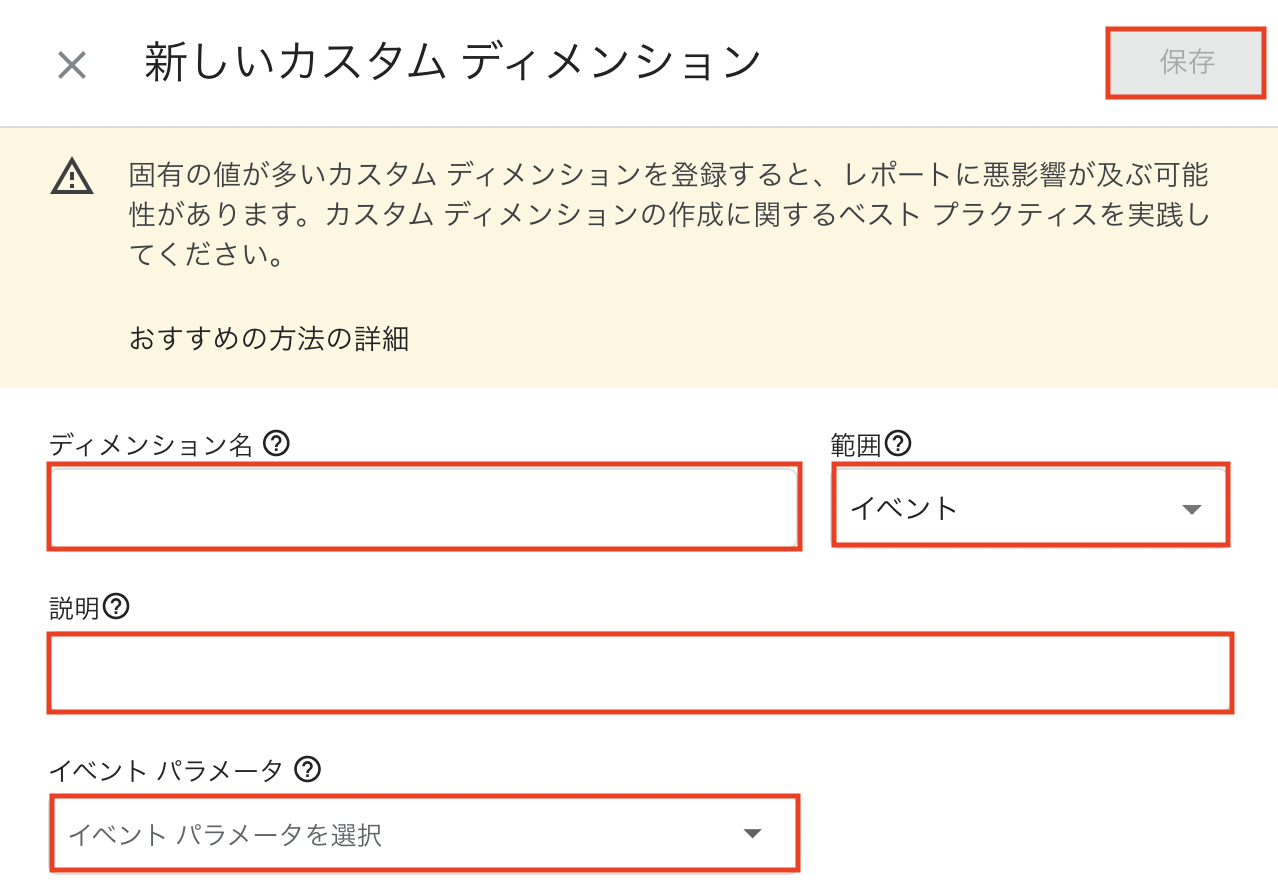Click the 新しいカスタム ディメンション dialog title
Image resolution: width=1278 pixels, height=888 pixels.
click(x=450, y=60)
